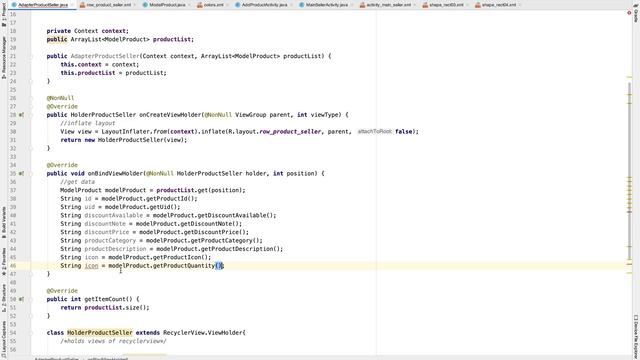Image resolution: width=640 pixels, height=360 pixels.
Task: Click the HolderProductSeller class name on line 54
Action: click(100, 333)
